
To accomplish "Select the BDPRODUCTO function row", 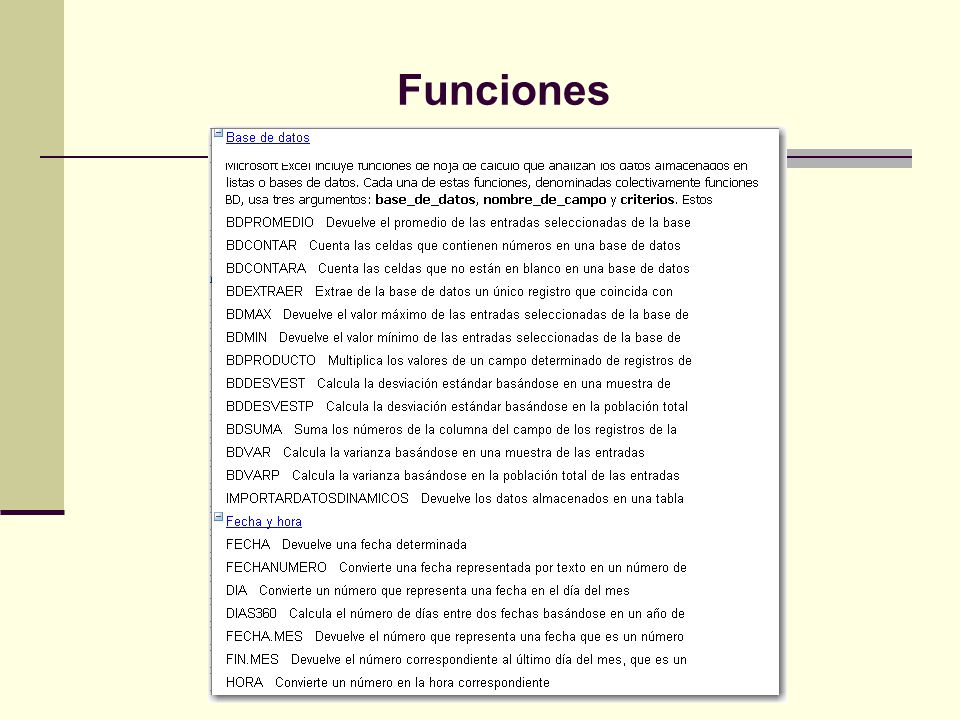I will pos(459,360).
